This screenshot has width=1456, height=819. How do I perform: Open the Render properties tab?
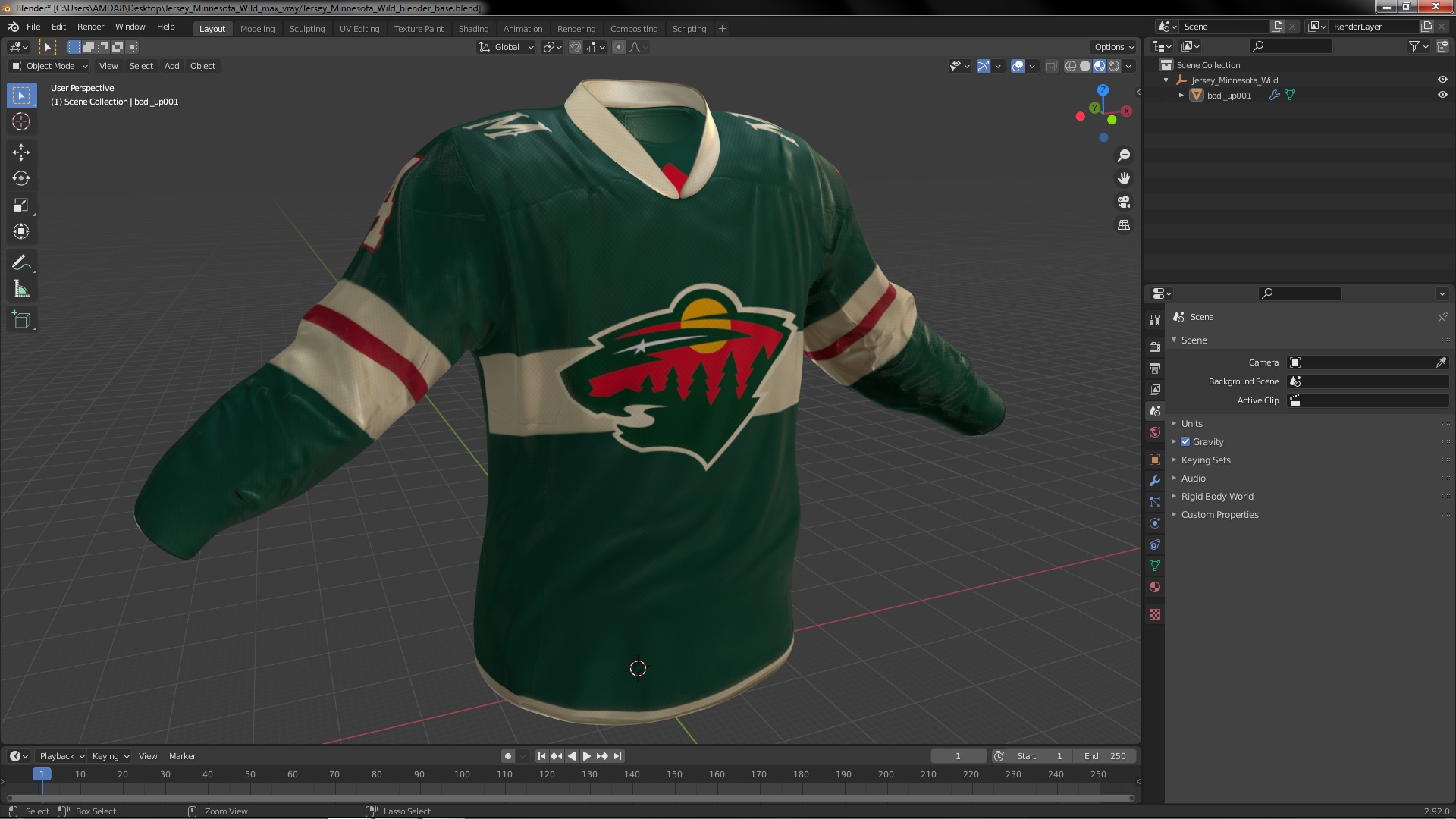coord(1154,347)
